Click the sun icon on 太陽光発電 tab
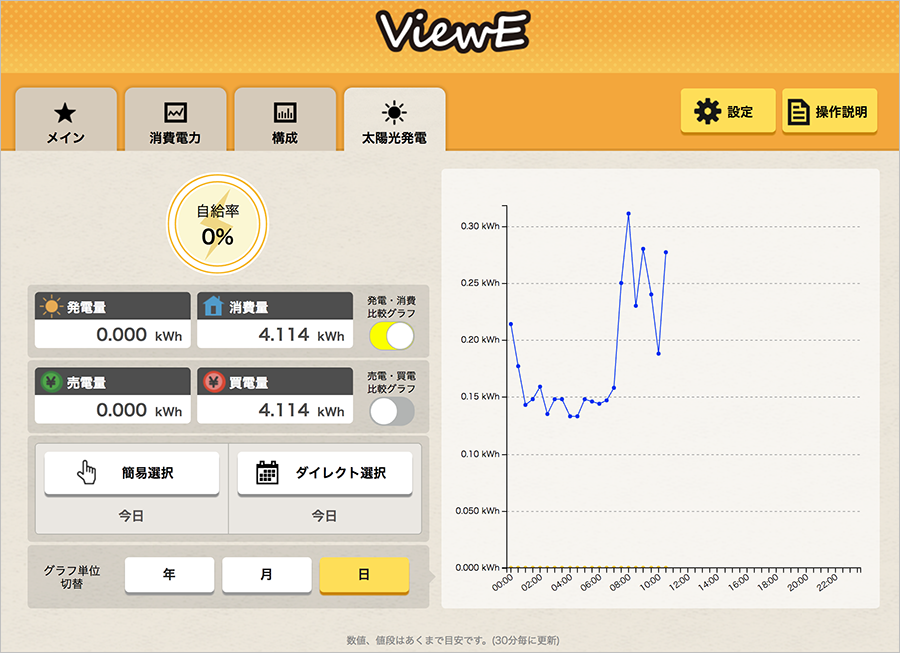This screenshot has width=900, height=653. pos(394,112)
